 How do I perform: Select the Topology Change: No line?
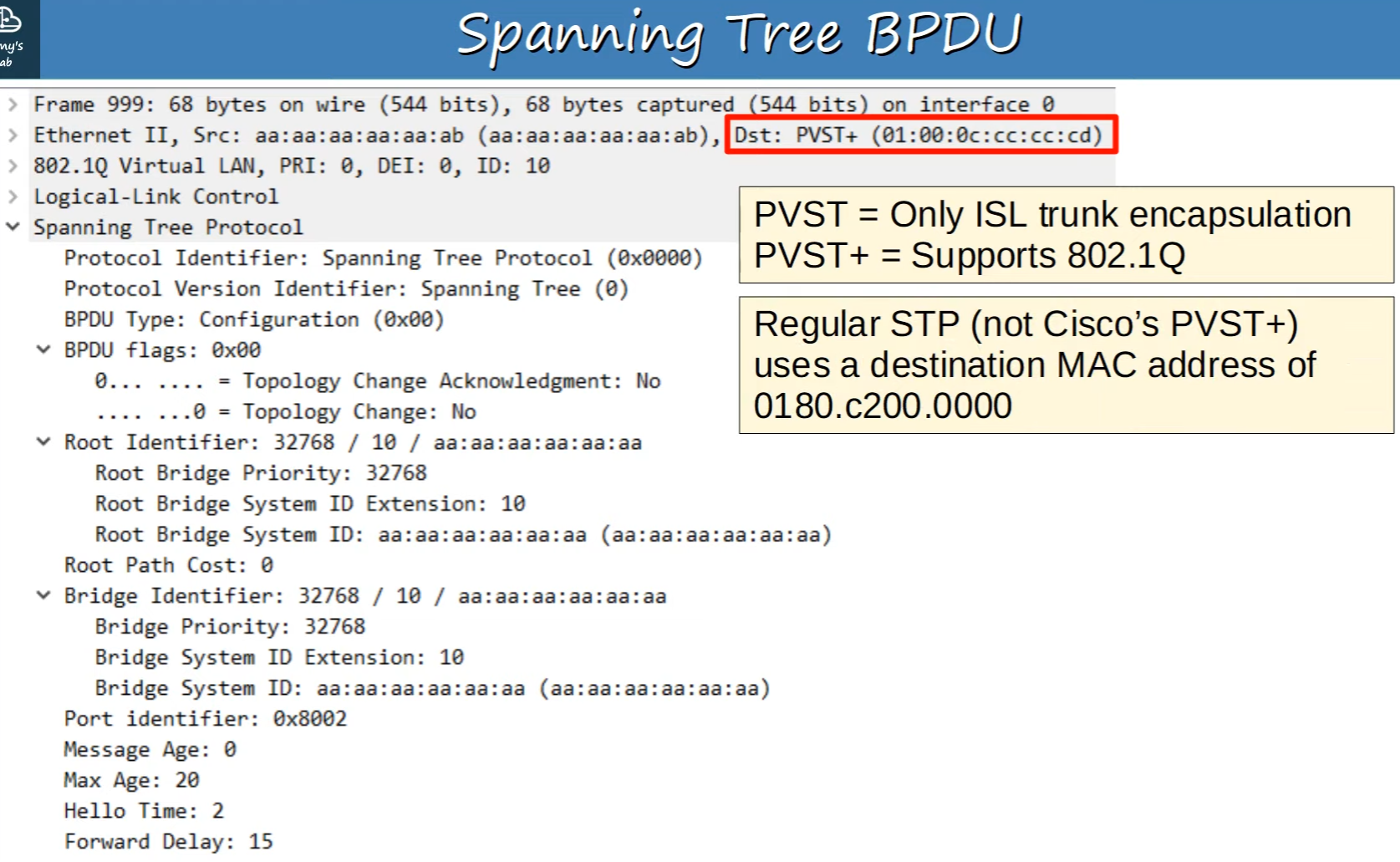[x=285, y=411]
